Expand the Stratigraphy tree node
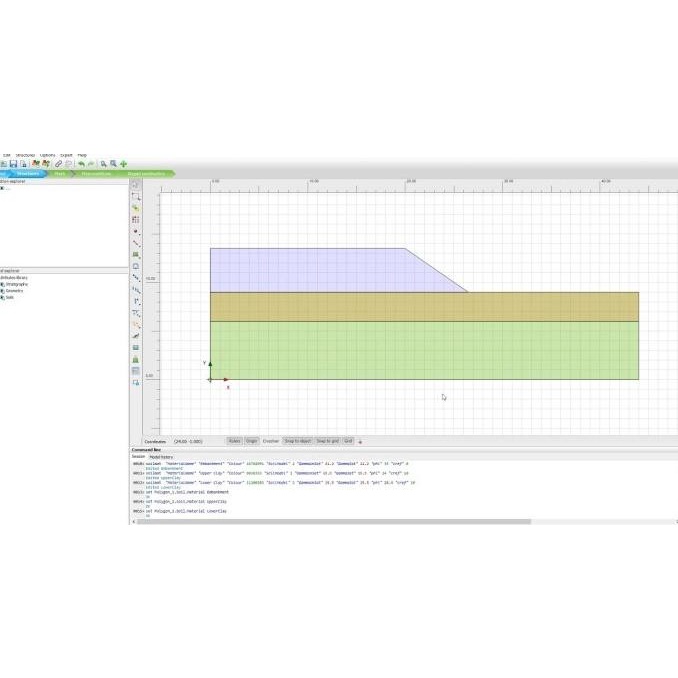This screenshot has width=678, height=678. click(x=3, y=285)
